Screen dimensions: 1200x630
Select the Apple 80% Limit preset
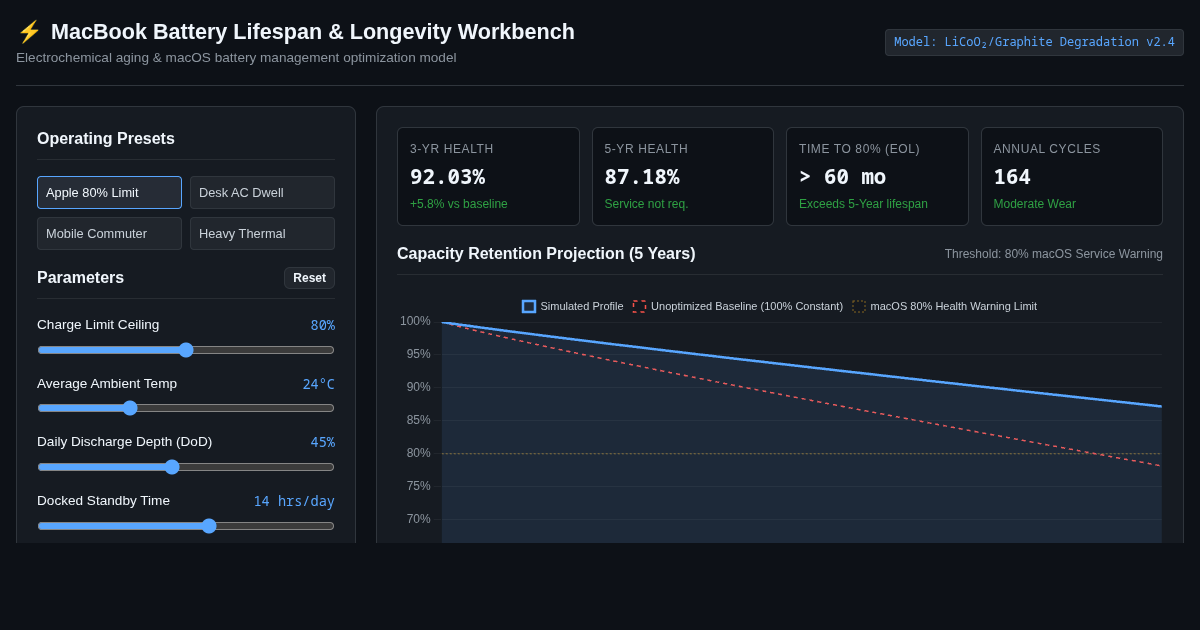[x=109, y=192]
